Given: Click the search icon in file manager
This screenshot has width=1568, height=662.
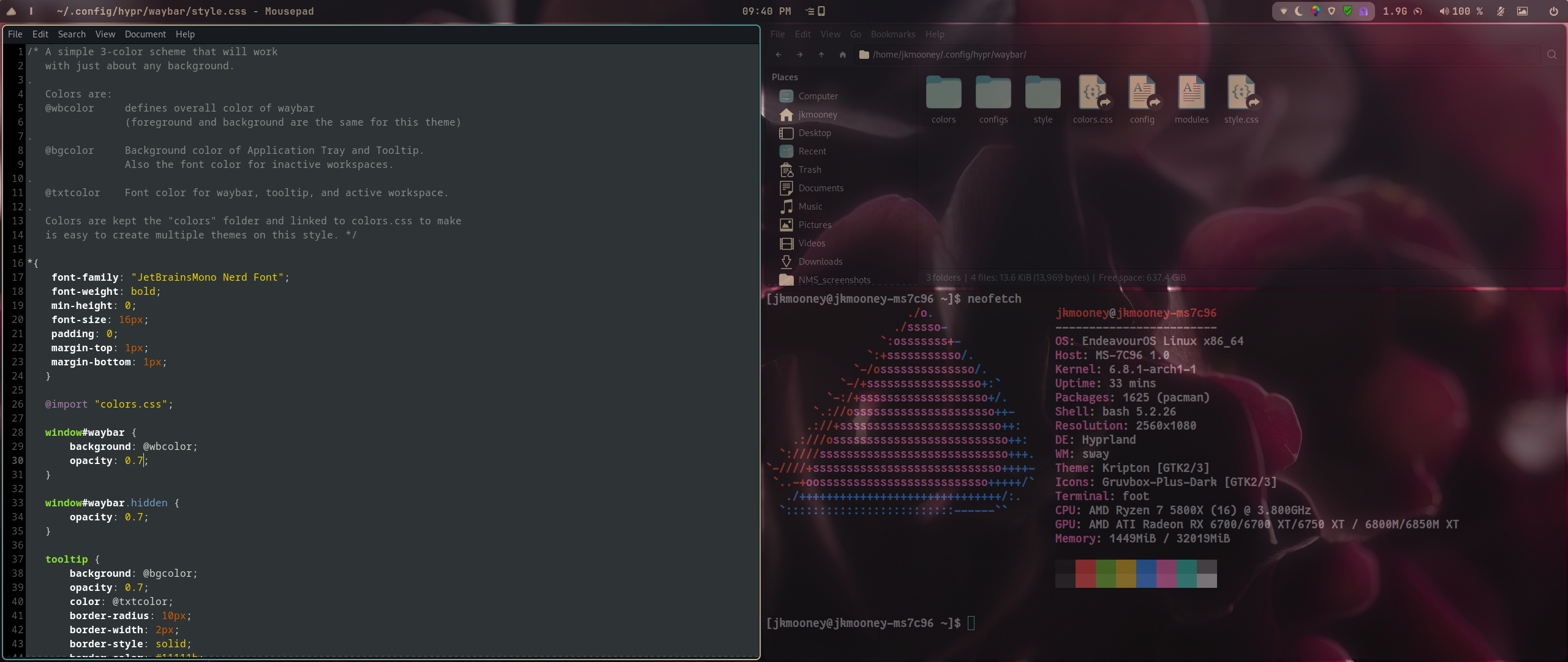Looking at the screenshot, I should pos(1551,55).
